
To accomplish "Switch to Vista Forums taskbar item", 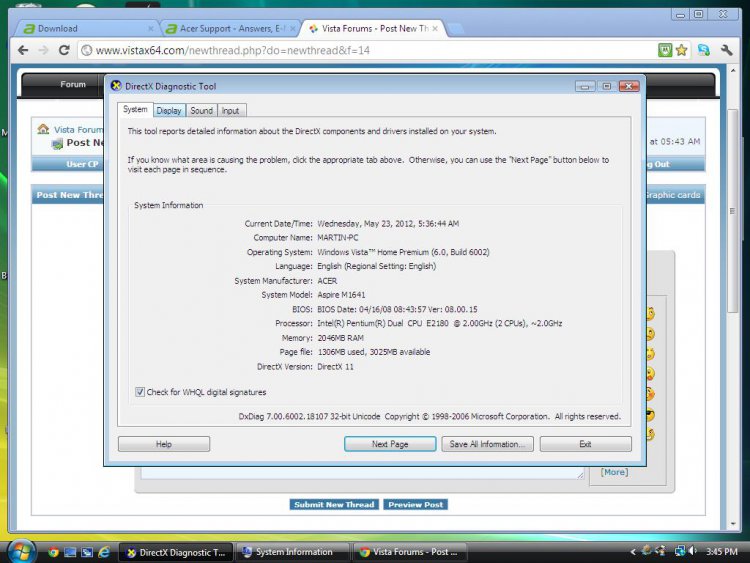I will tap(410, 552).
